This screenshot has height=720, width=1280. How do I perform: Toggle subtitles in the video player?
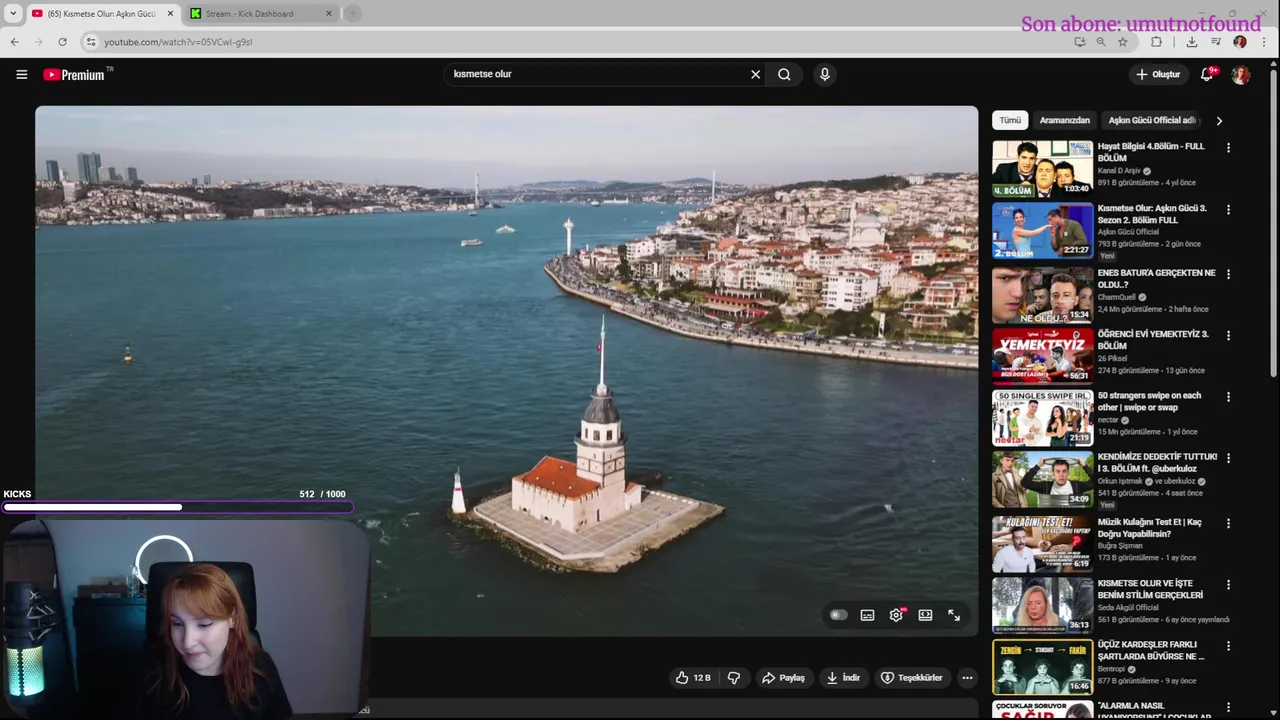pos(867,615)
